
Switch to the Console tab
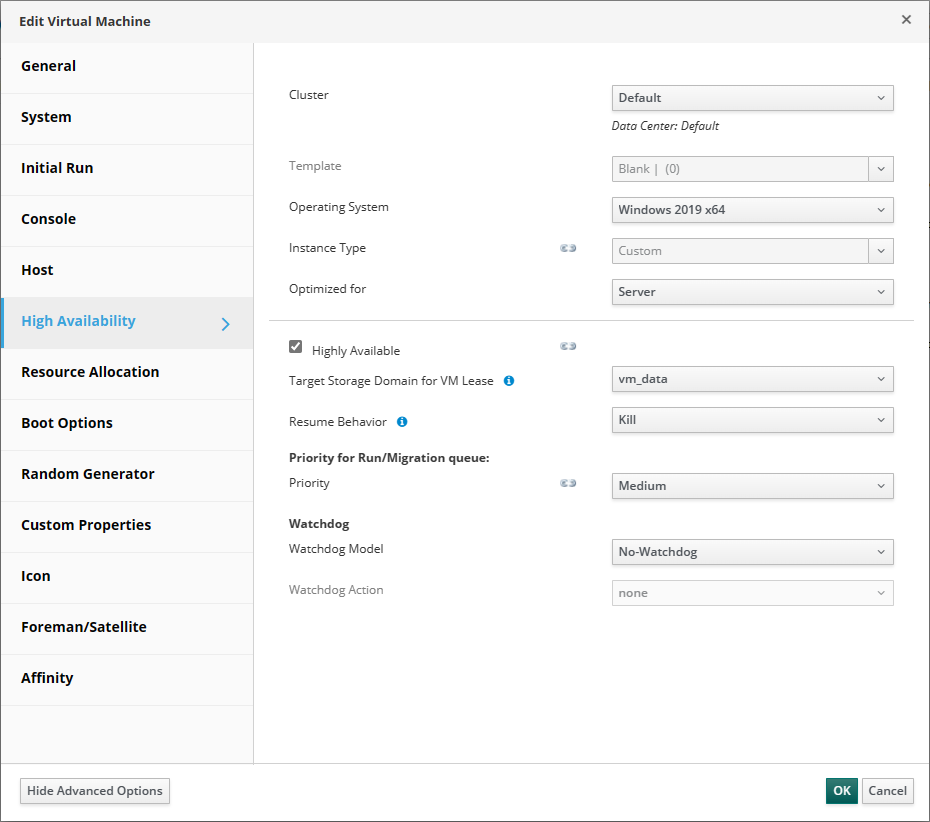(x=127, y=220)
